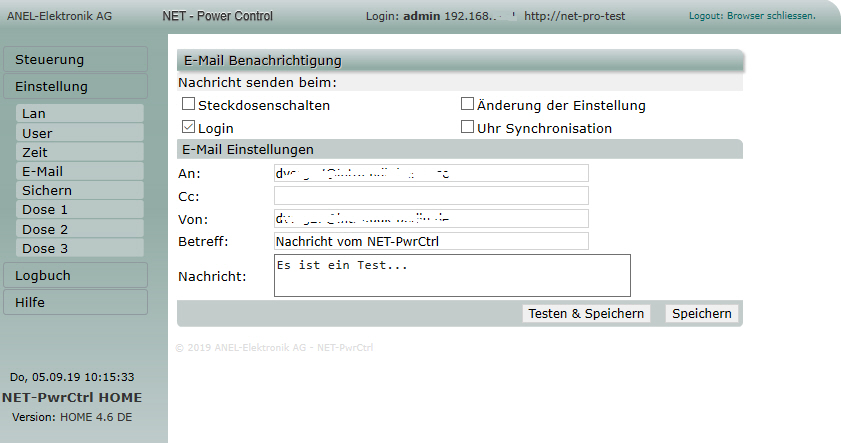841x443 pixels.
Task: Select the Lan settings item
Action: click(x=80, y=114)
